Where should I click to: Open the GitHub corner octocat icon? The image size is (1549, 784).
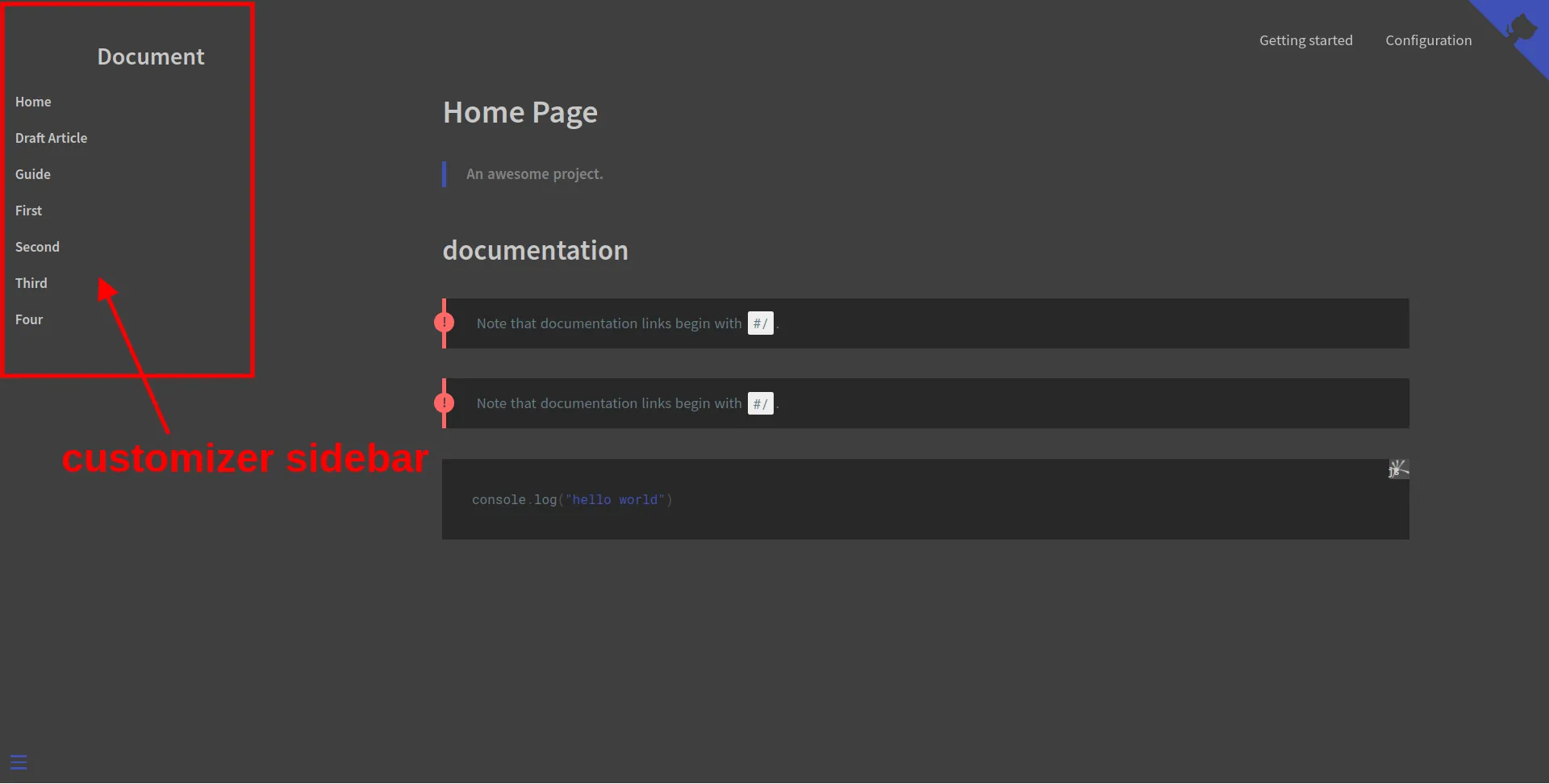tap(1520, 29)
